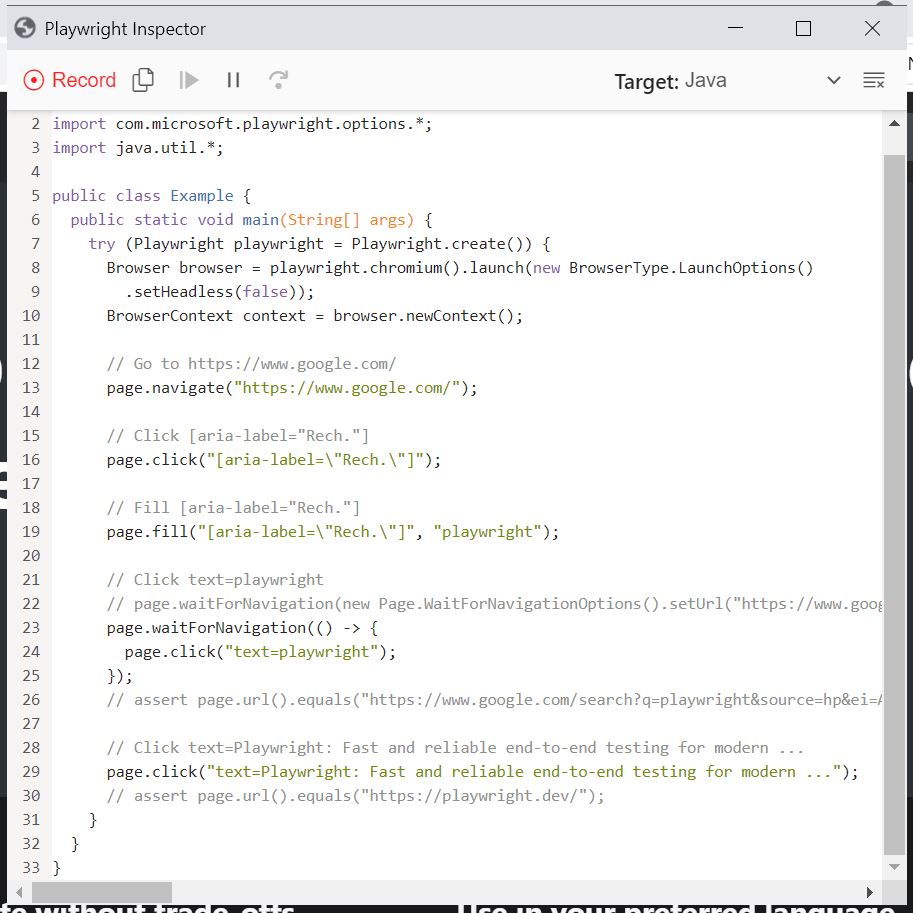This screenshot has width=913, height=913.
Task: Click the line 29 page.click 'Fast and reliable' statement
Action: click(x=482, y=772)
